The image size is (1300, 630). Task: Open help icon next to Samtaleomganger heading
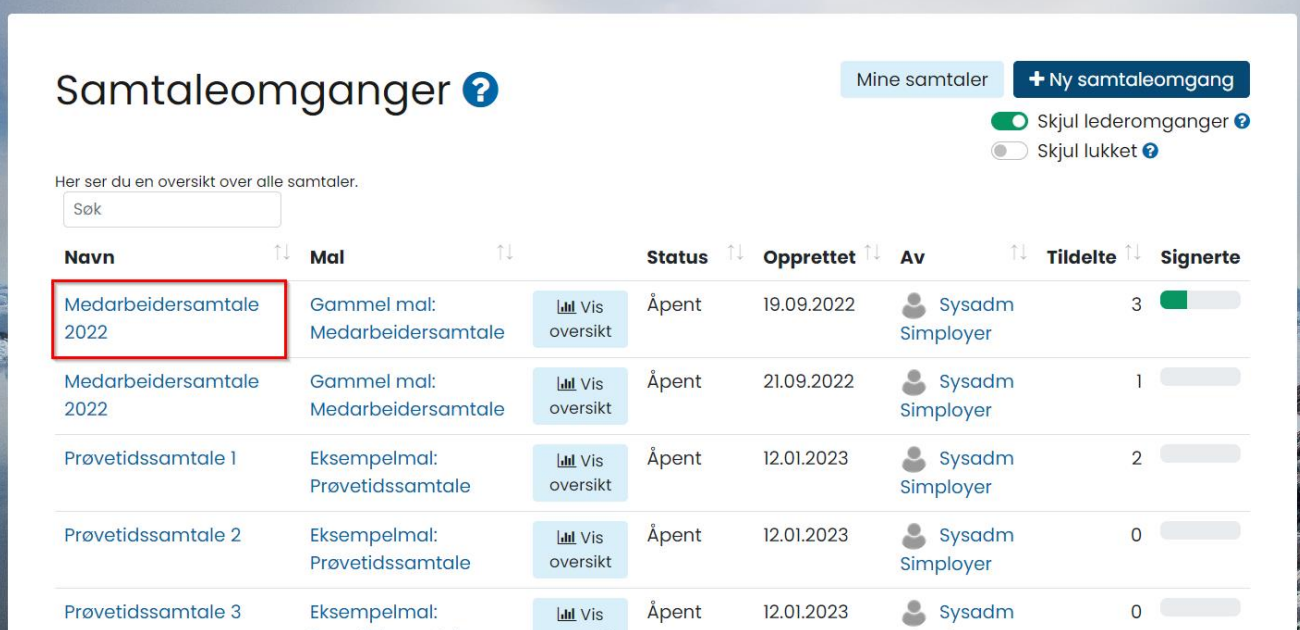coord(480,91)
